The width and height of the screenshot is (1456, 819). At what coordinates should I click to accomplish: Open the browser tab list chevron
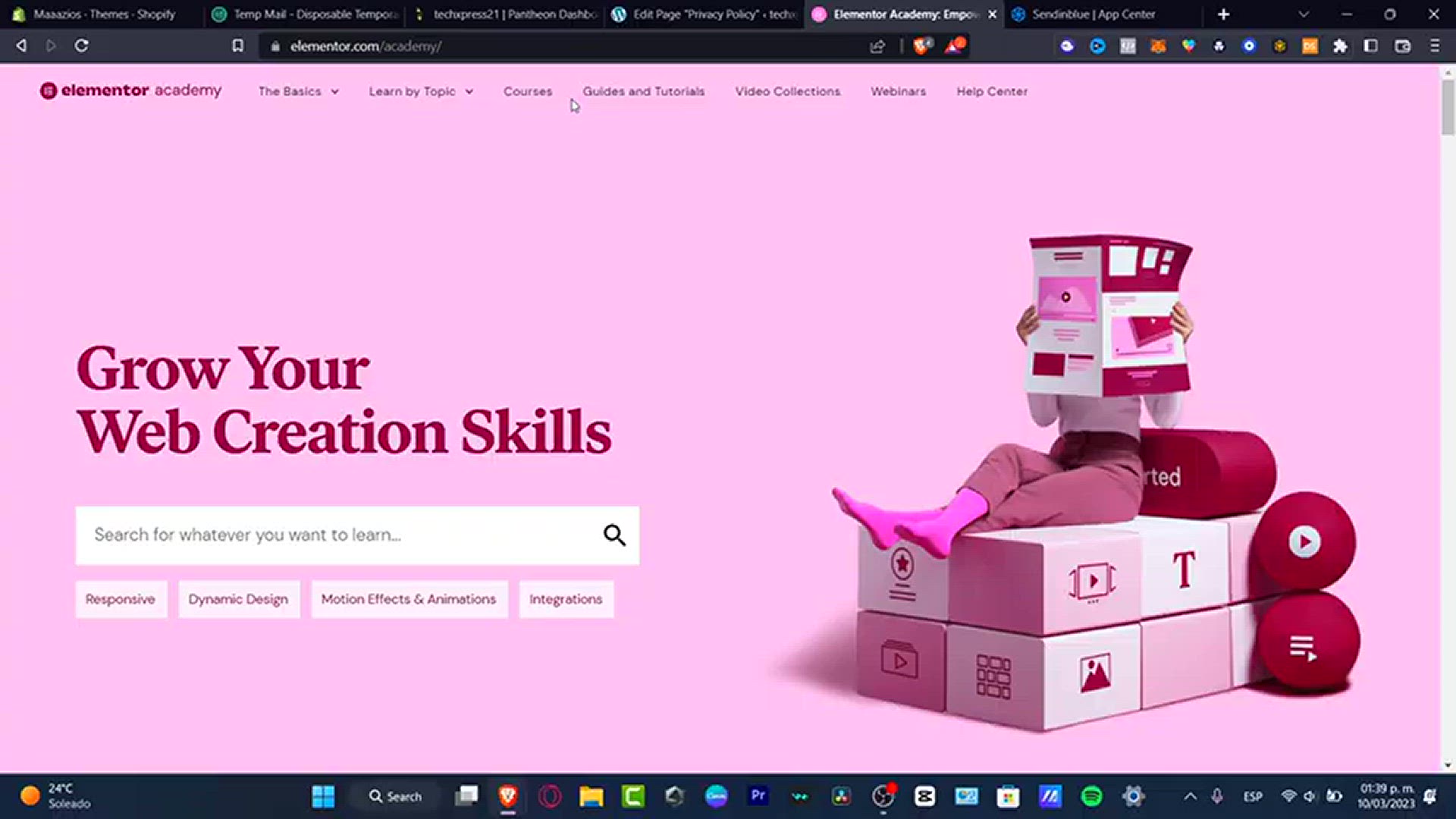(1303, 14)
